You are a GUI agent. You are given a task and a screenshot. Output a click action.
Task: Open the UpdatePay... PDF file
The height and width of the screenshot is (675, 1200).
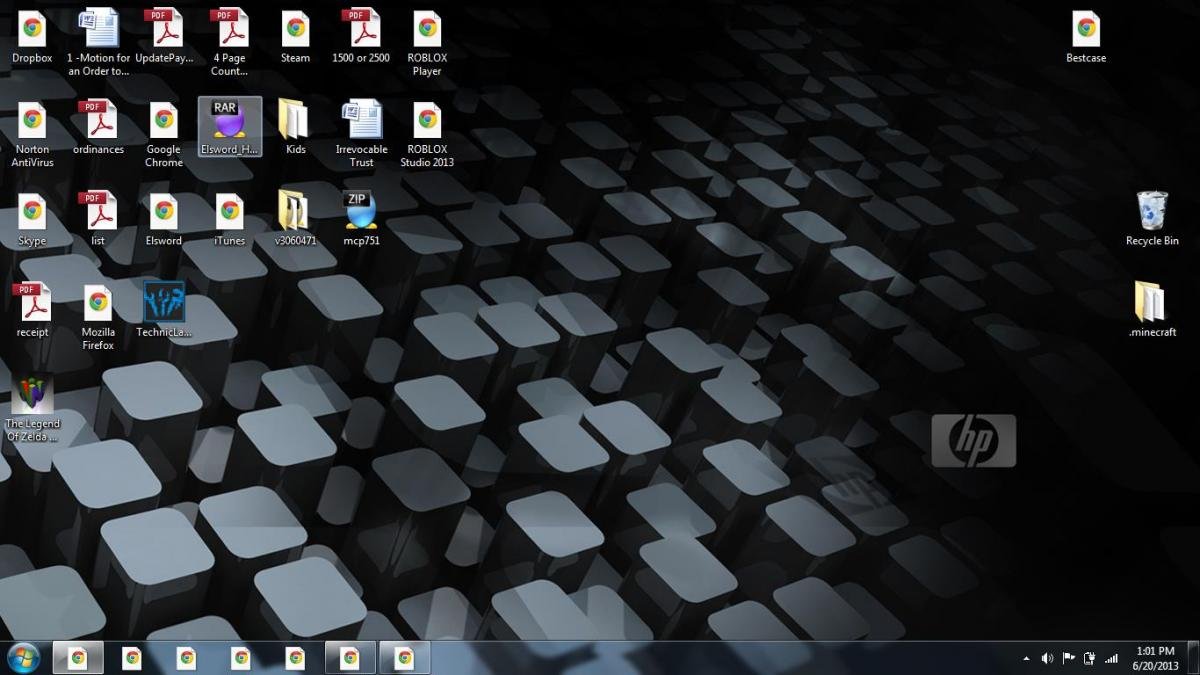(164, 38)
